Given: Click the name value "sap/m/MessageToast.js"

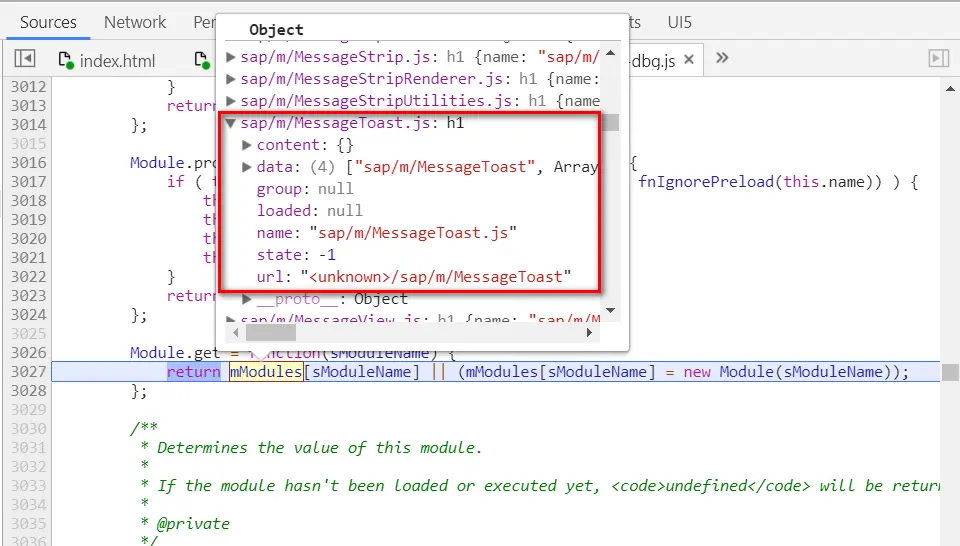Looking at the screenshot, I should click(413, 233).
